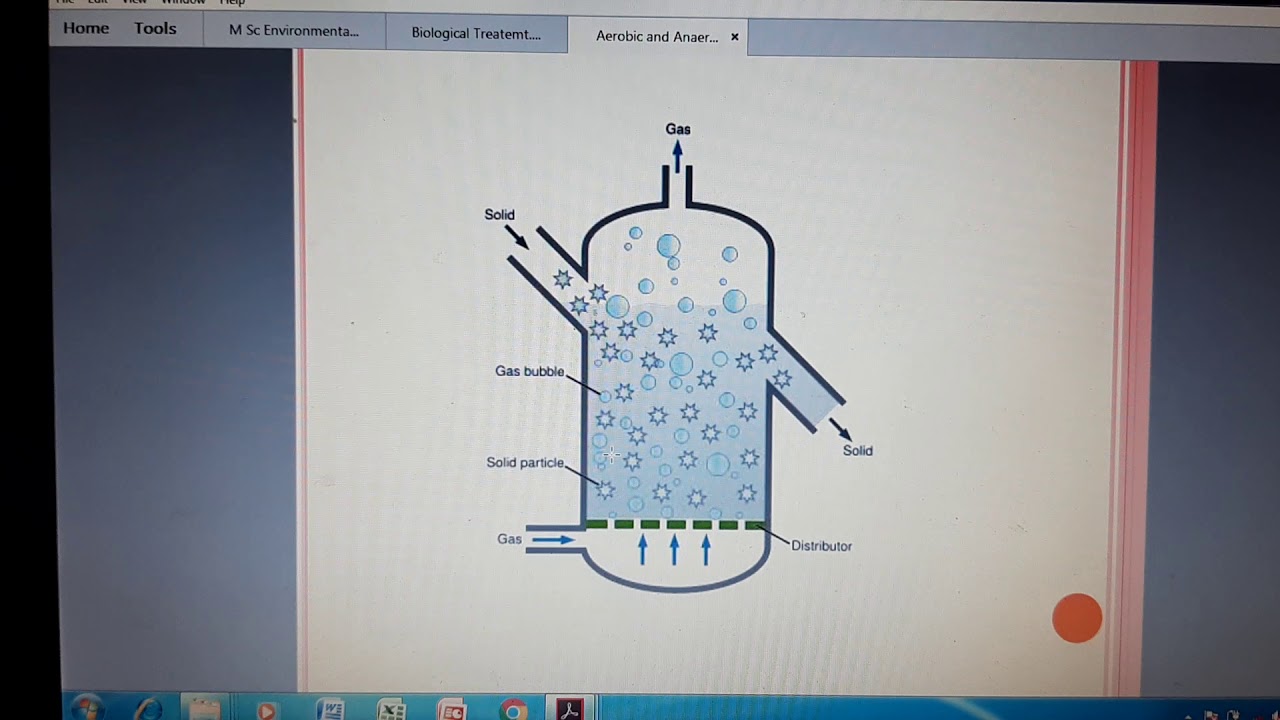Image resolution: width=1280 pixels, height=720 pixels.
Task: Select the Adobe Acrobat taskbar icon
Action: (570, 711)
